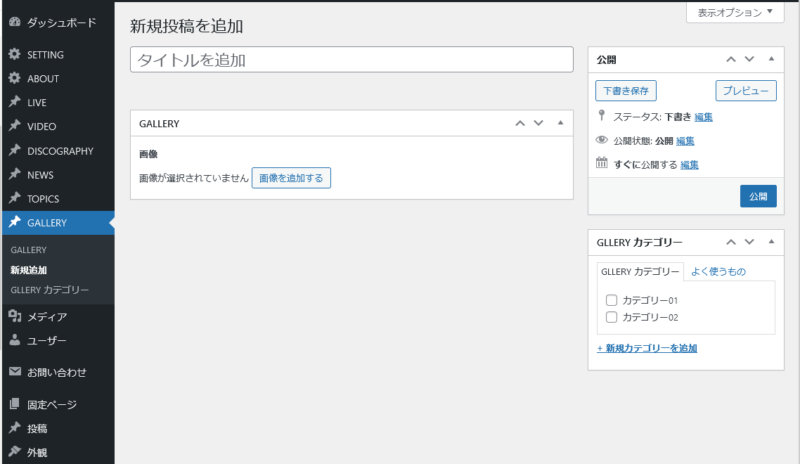Open the 表示オプション dropdown

(x=735, y=12)
